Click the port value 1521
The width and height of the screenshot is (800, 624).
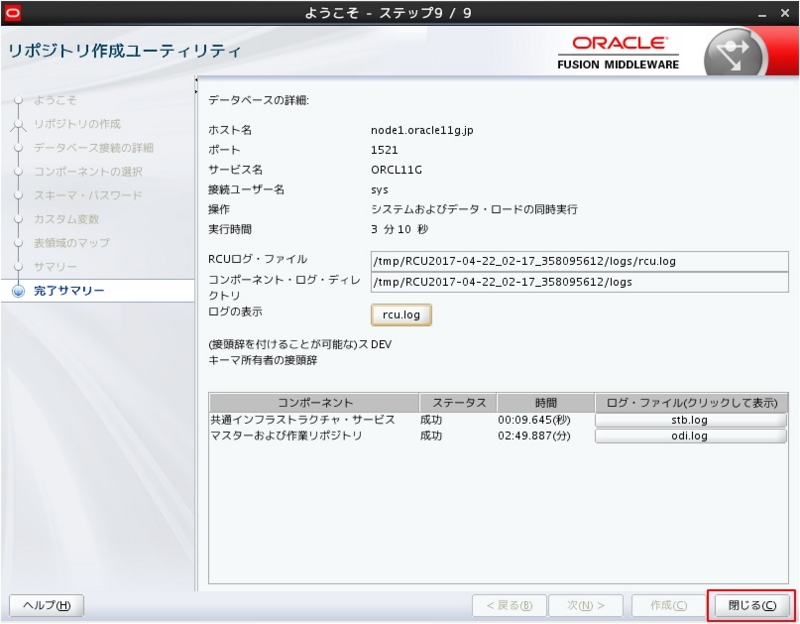pos(384,150)
